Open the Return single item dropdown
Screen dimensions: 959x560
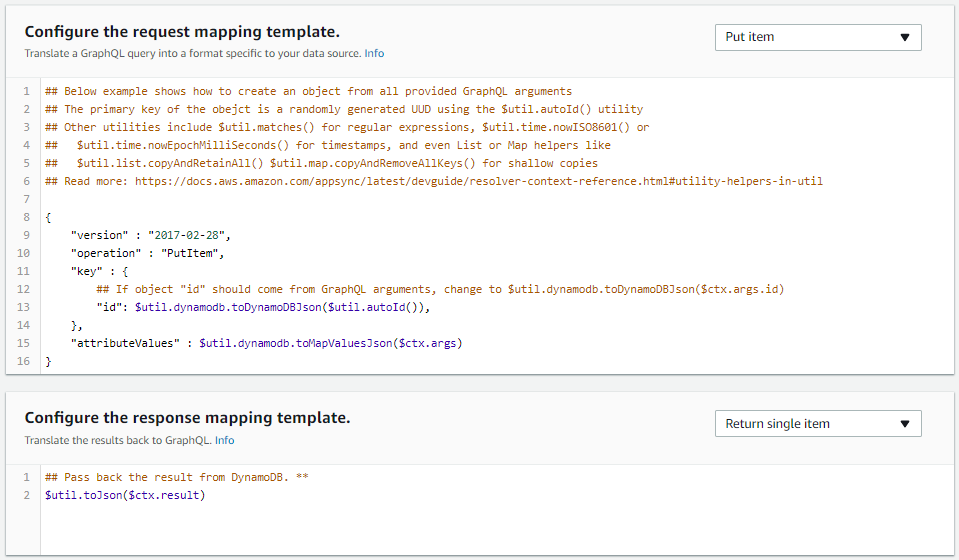click(x=817, y=424)
